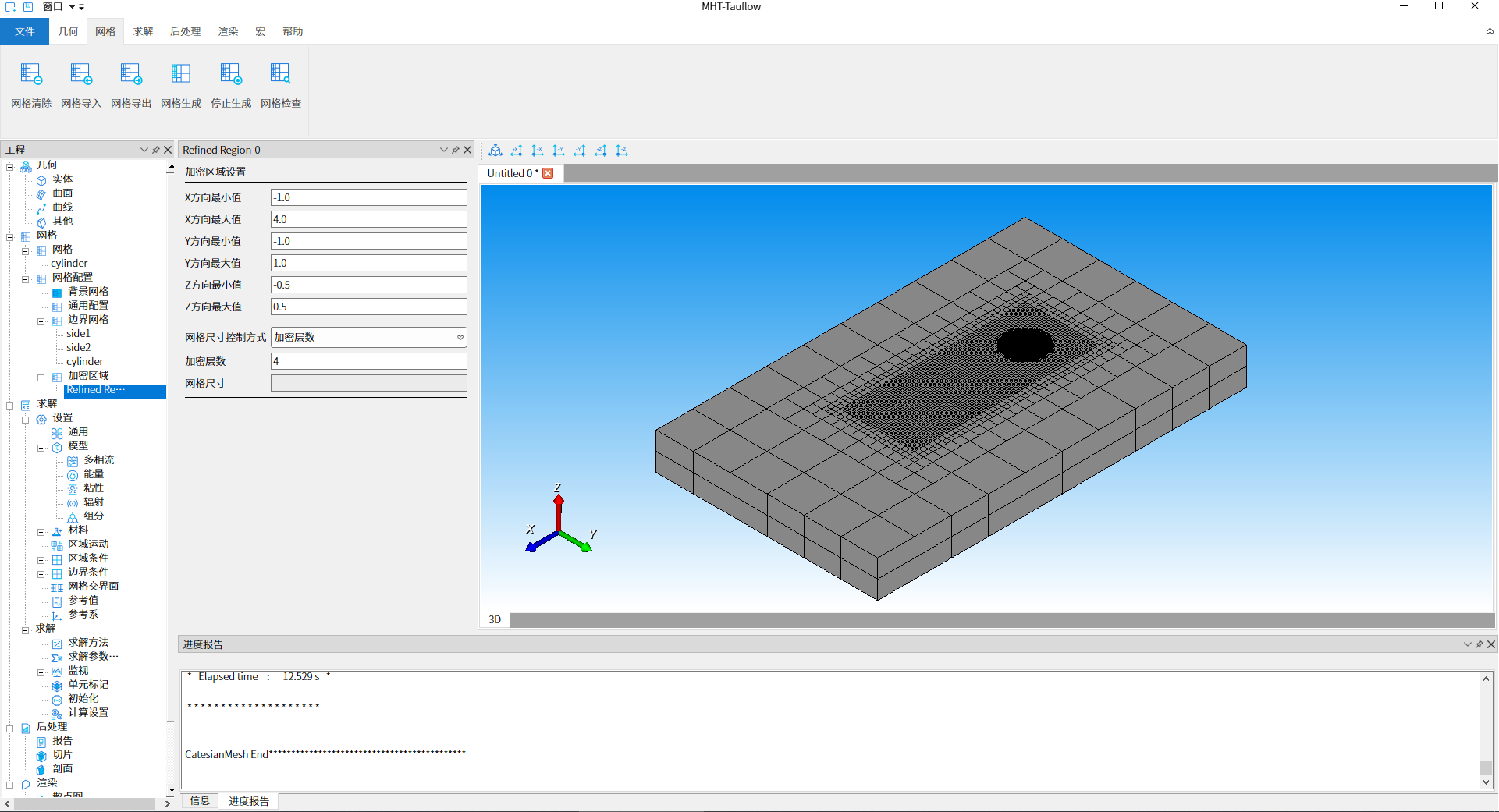Close the Untitled 0 viewport tab
This screenshot has height=812, width=1499.
pyautogui.click(x=548, y=173)
